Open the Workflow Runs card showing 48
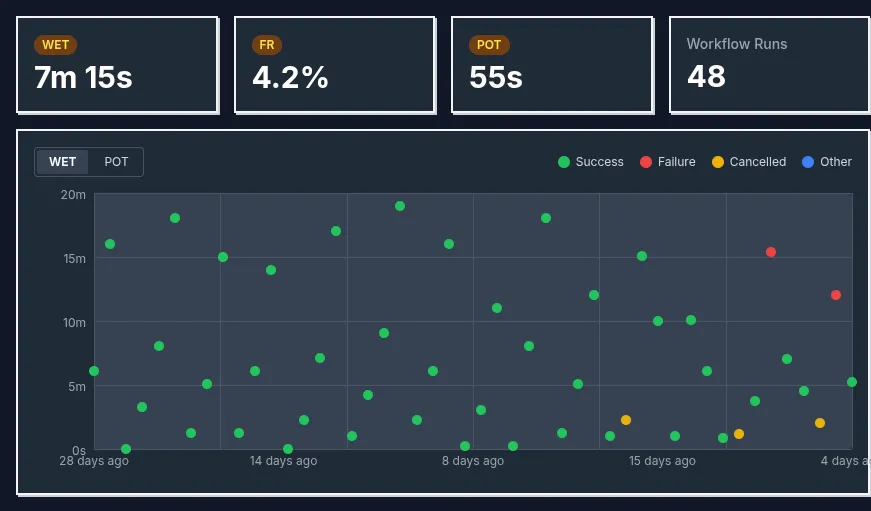 coord(768,65)
